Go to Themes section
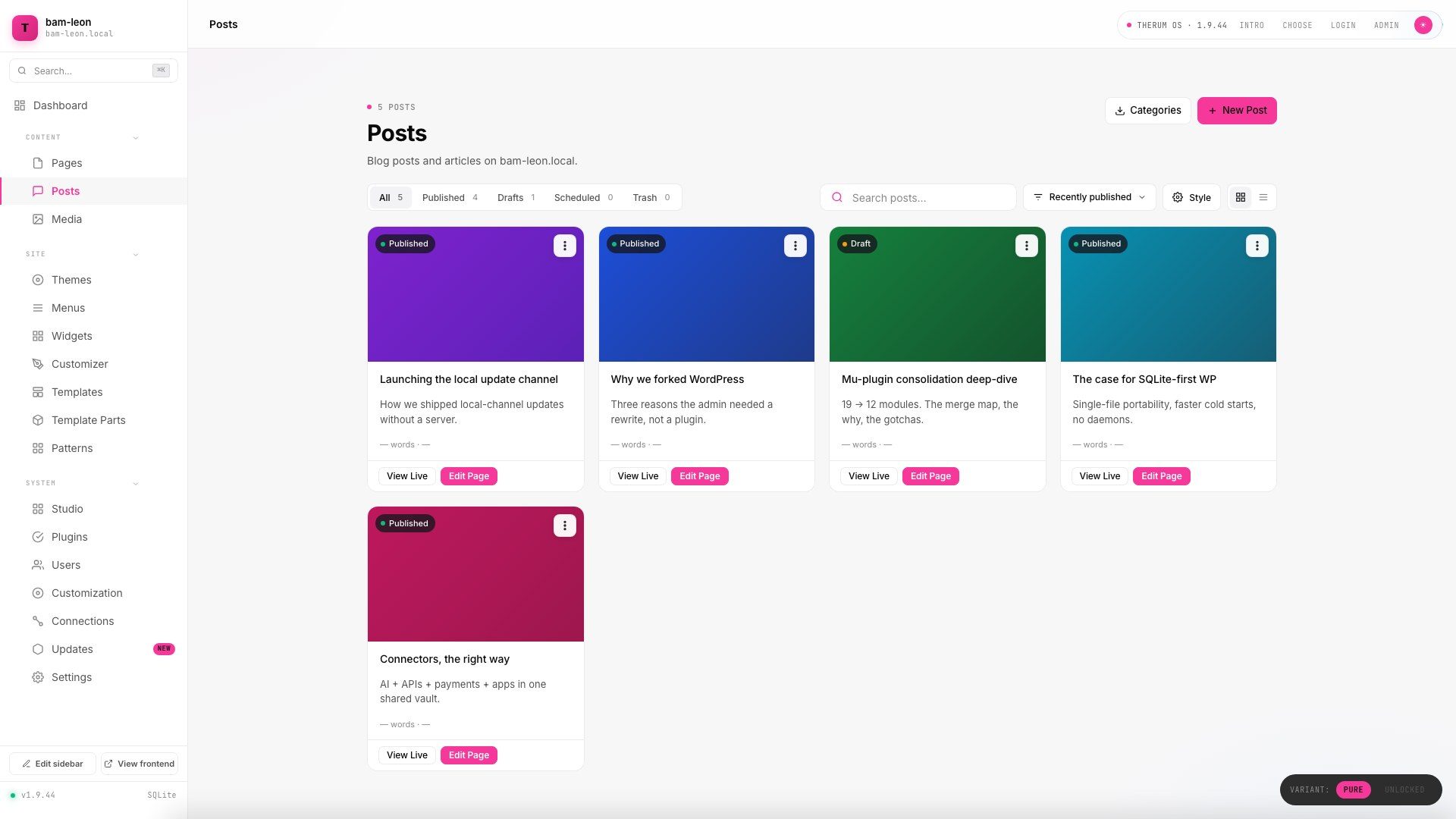The width and height of the screenshot is (1456, 819). click(93, 280)
